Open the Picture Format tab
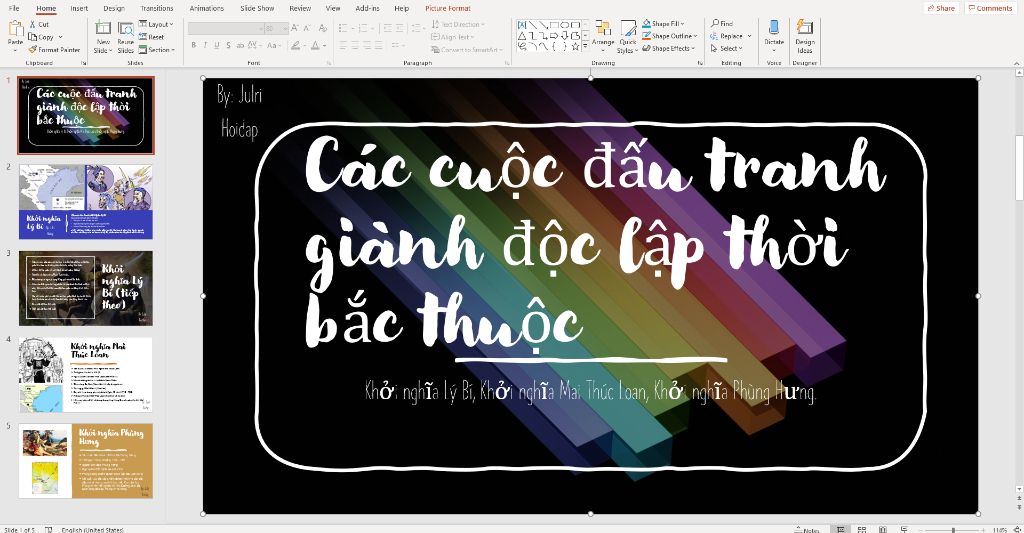This screenshot has height=533, width=1024. tap(447, 8)
